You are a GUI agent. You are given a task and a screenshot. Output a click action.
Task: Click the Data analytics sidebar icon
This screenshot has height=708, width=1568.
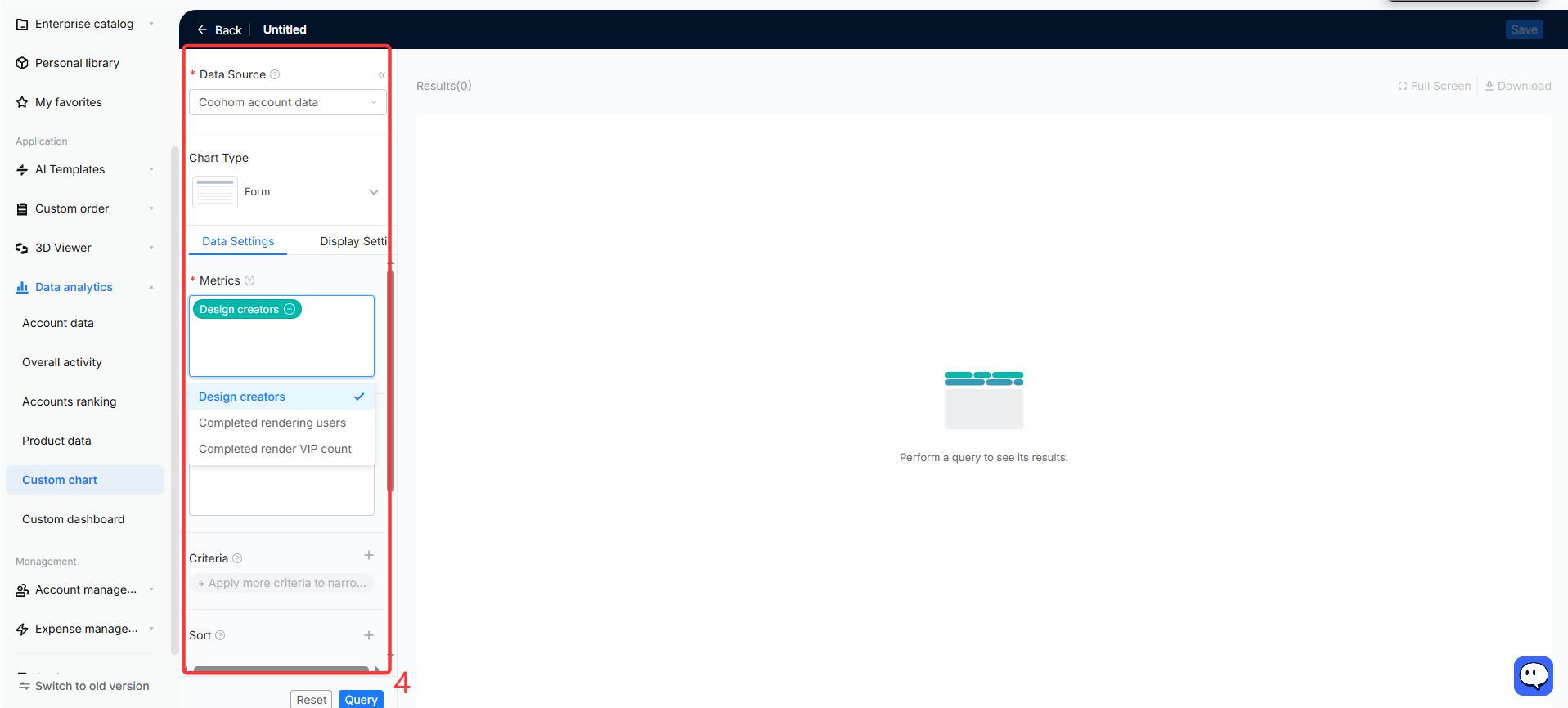click(x=22, y=287)
